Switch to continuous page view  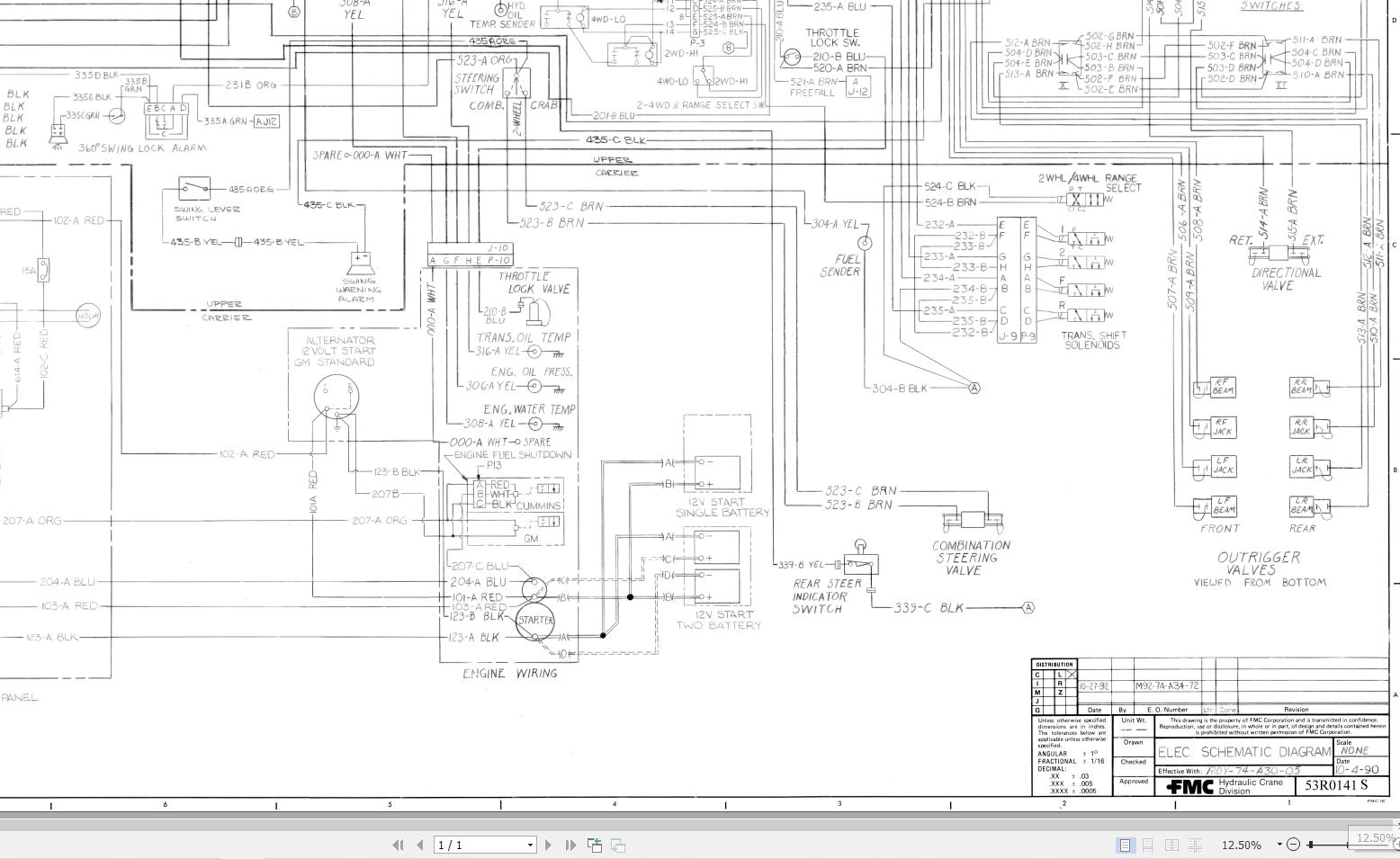1148,845
